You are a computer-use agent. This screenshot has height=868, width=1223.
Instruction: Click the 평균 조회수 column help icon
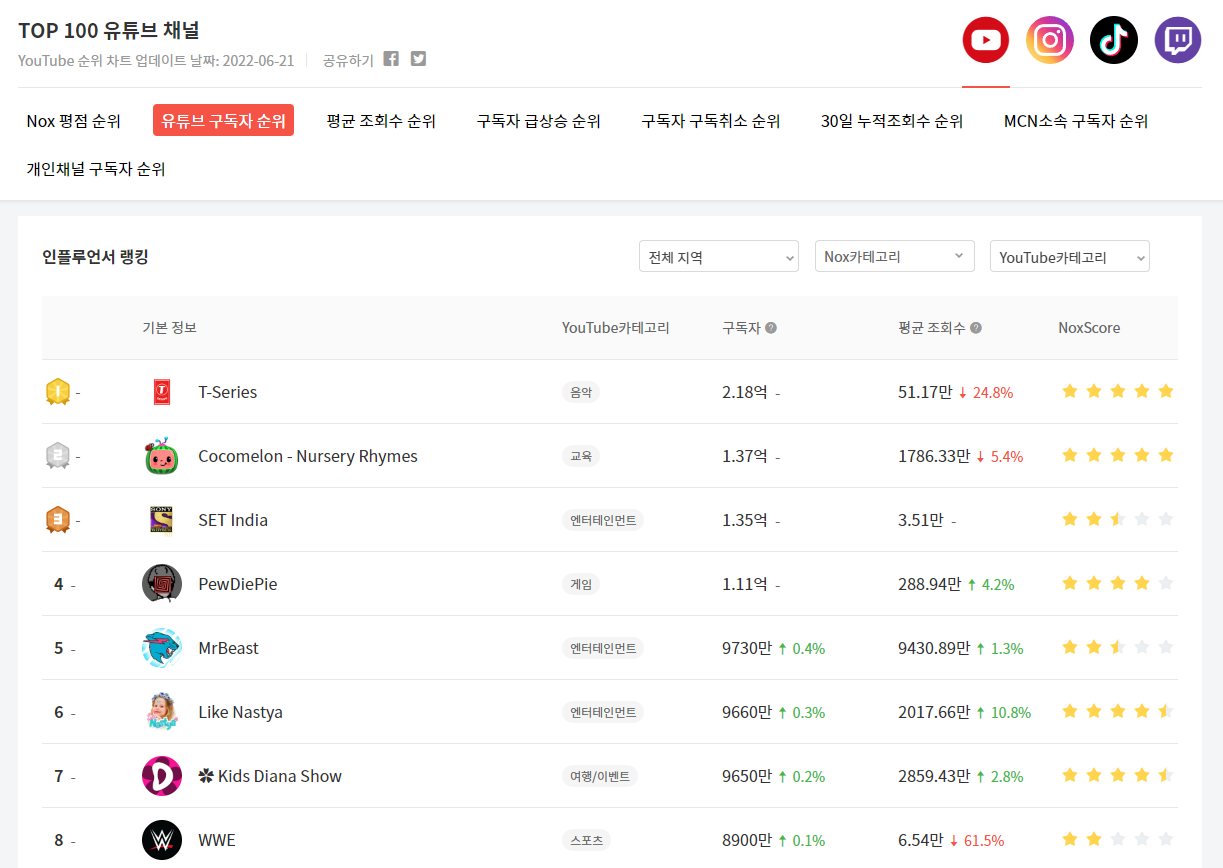[976, 328]
